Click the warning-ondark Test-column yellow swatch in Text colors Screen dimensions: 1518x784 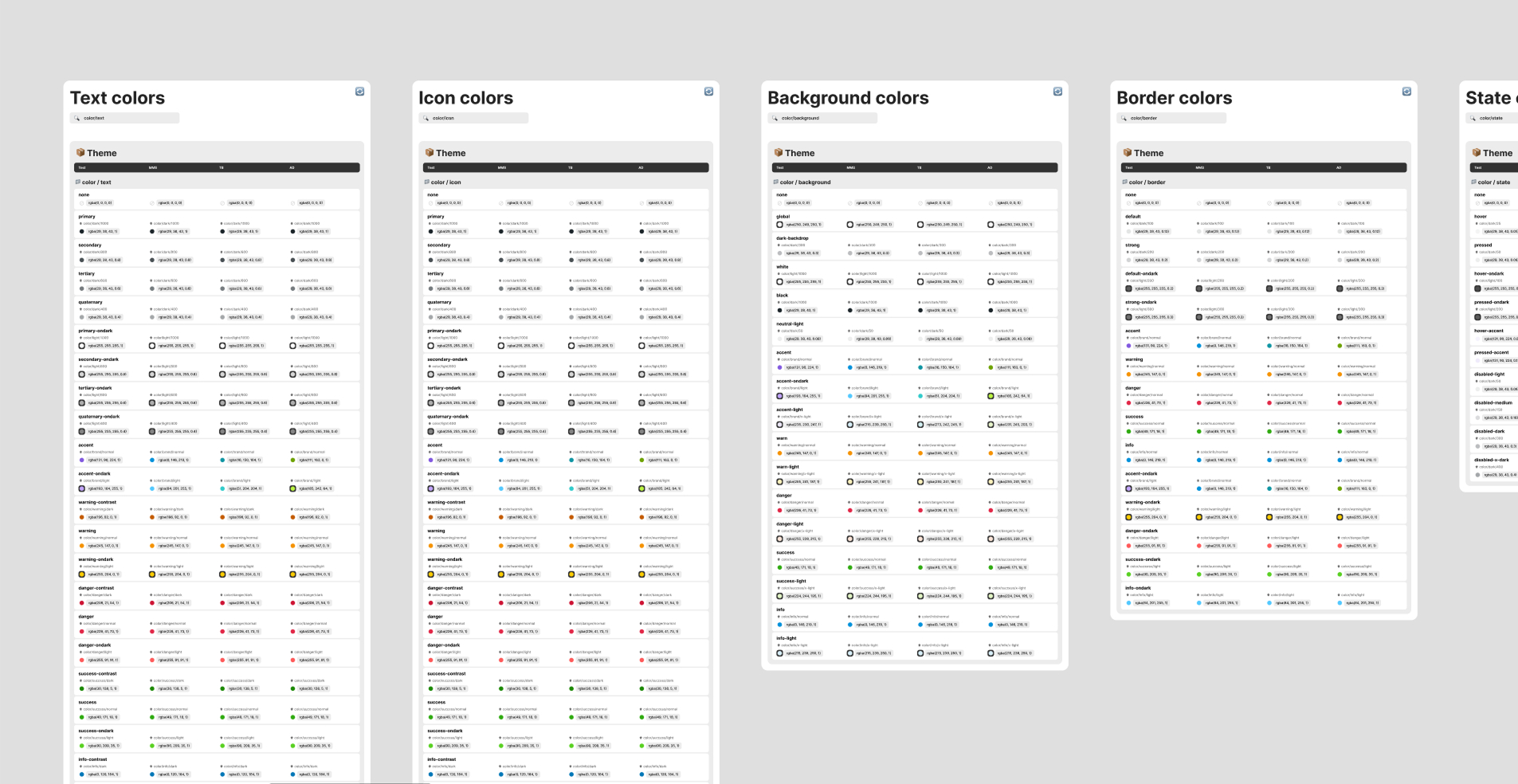[x=82, y=574]
